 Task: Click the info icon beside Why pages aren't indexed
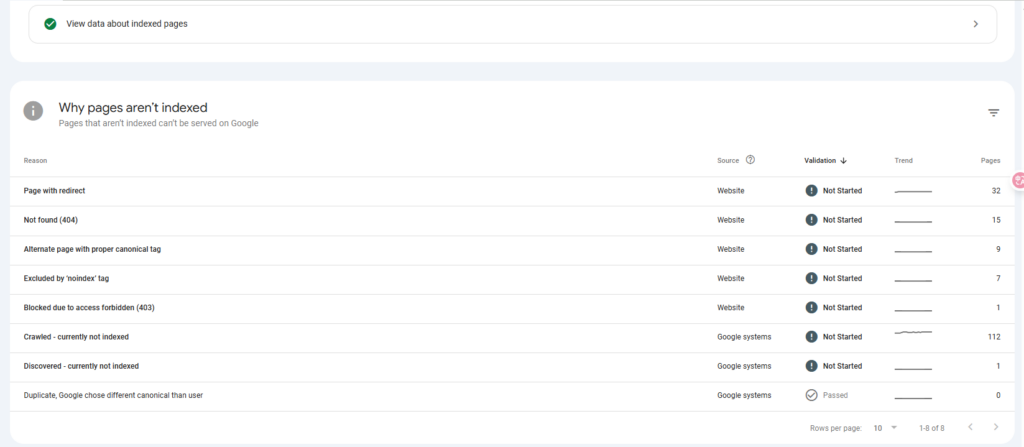34,111
